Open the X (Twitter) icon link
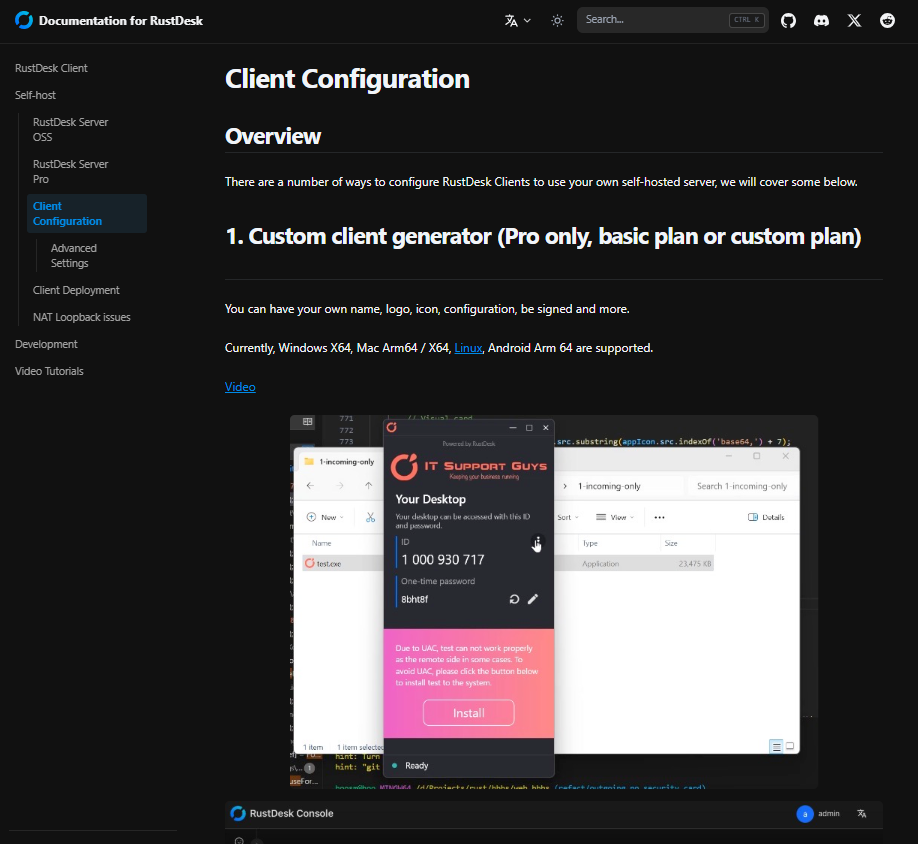918x844 pixels. pyautogui.click(x=854, y=20)
